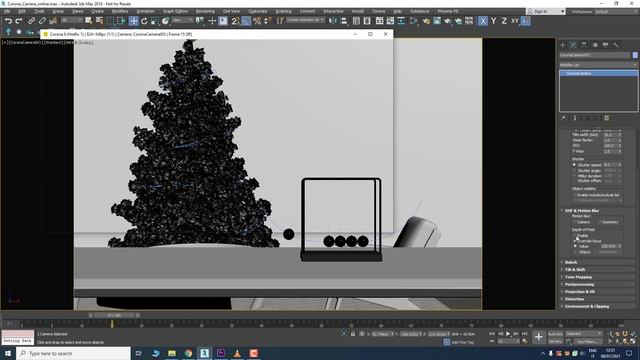Screen dimensions: 640x360
Task: Activate the Select and Rotate tool
Action: 144,20
